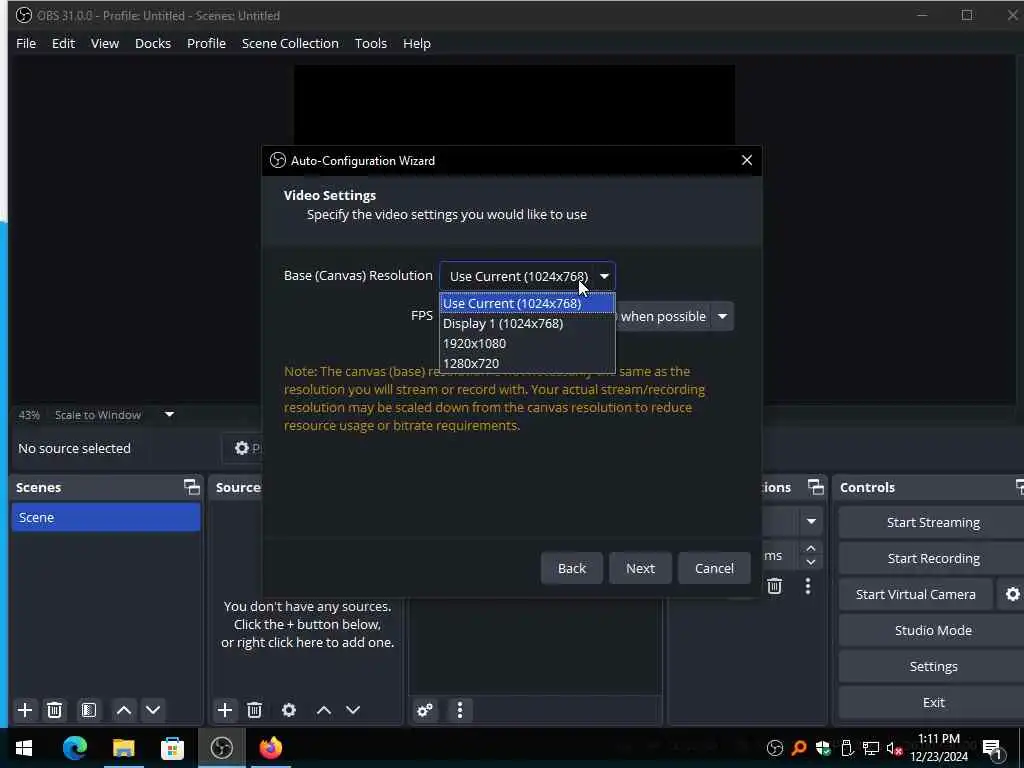The width and height of the screenshot is (1024, 768).
Task: Open the Help menu
Action: click(417, 43)
